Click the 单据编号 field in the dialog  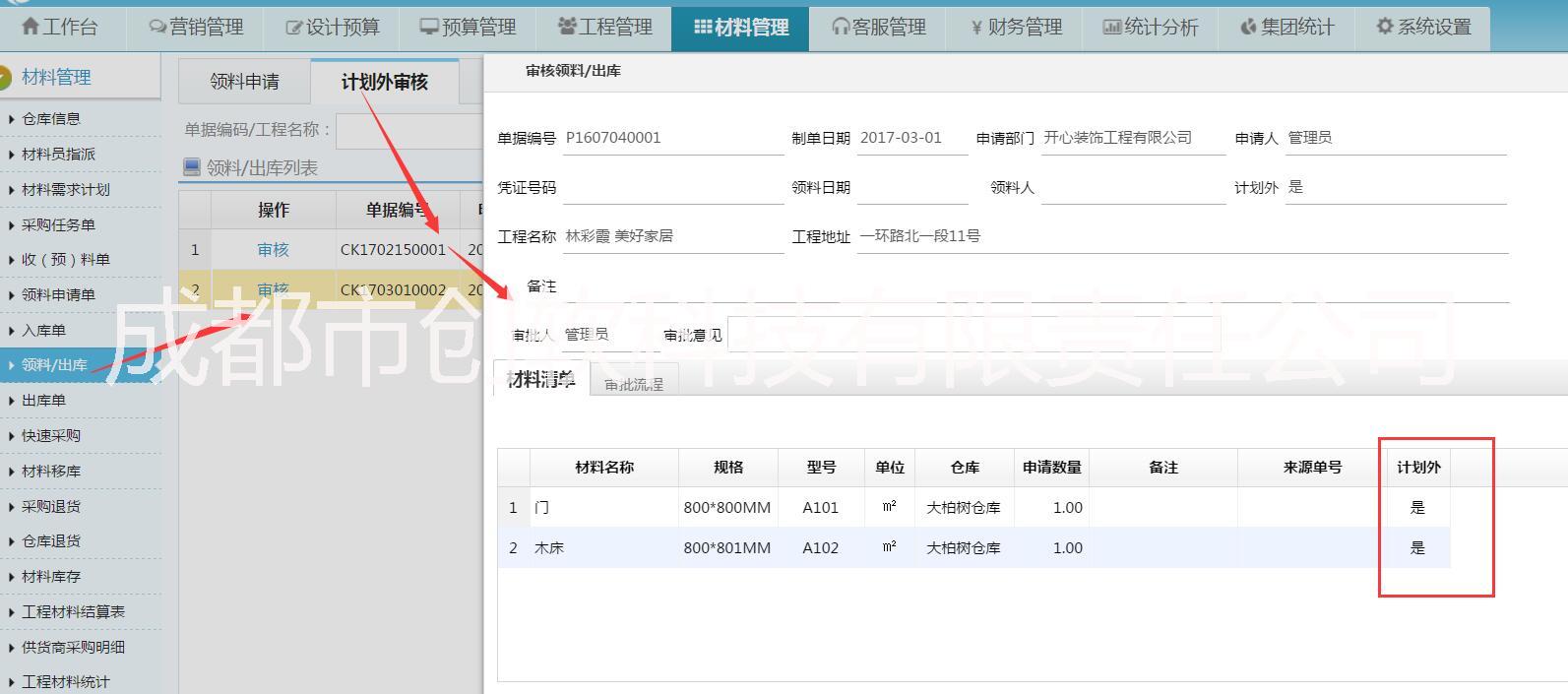(x=673, y=139)
